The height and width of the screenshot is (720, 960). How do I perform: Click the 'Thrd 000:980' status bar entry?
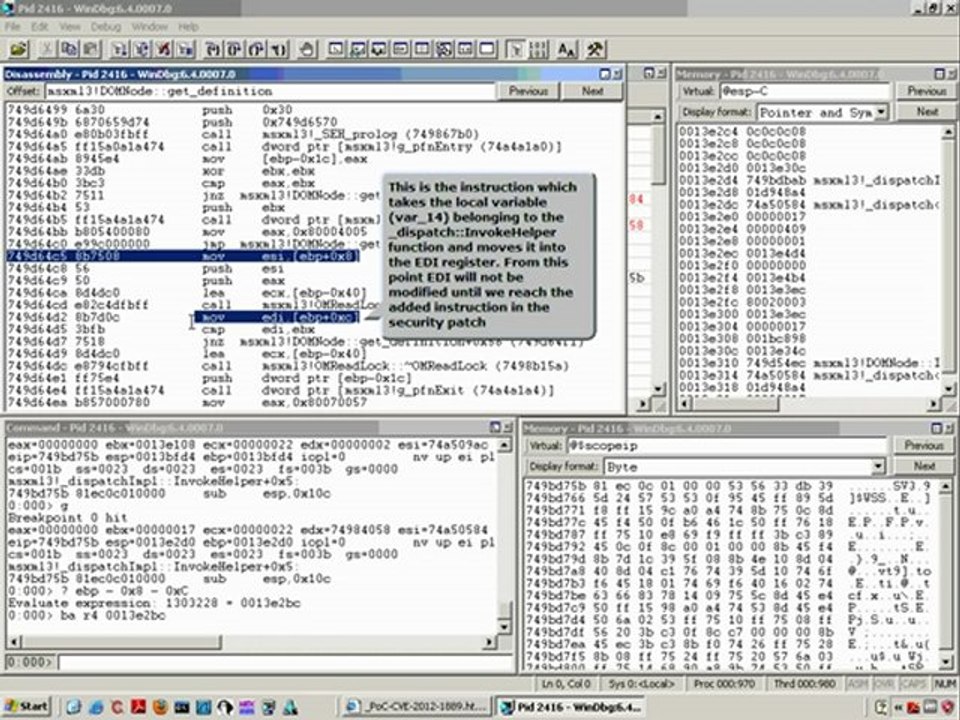point(804,683)
